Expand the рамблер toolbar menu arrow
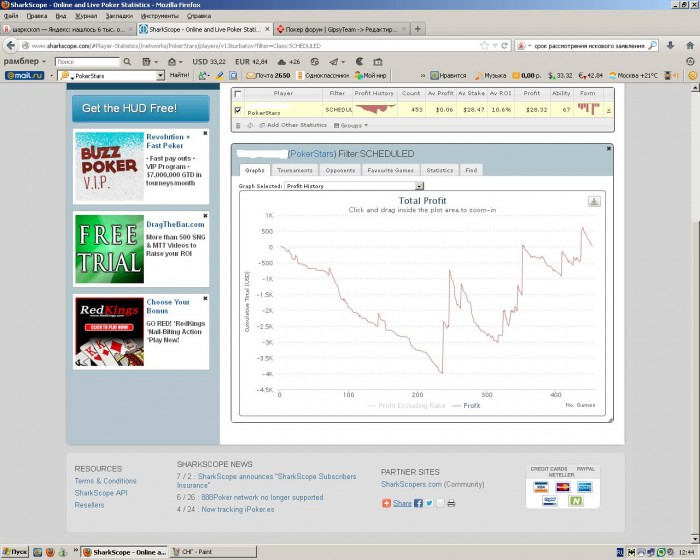This screenshot has width=700, height=560. tap(44, 62)
